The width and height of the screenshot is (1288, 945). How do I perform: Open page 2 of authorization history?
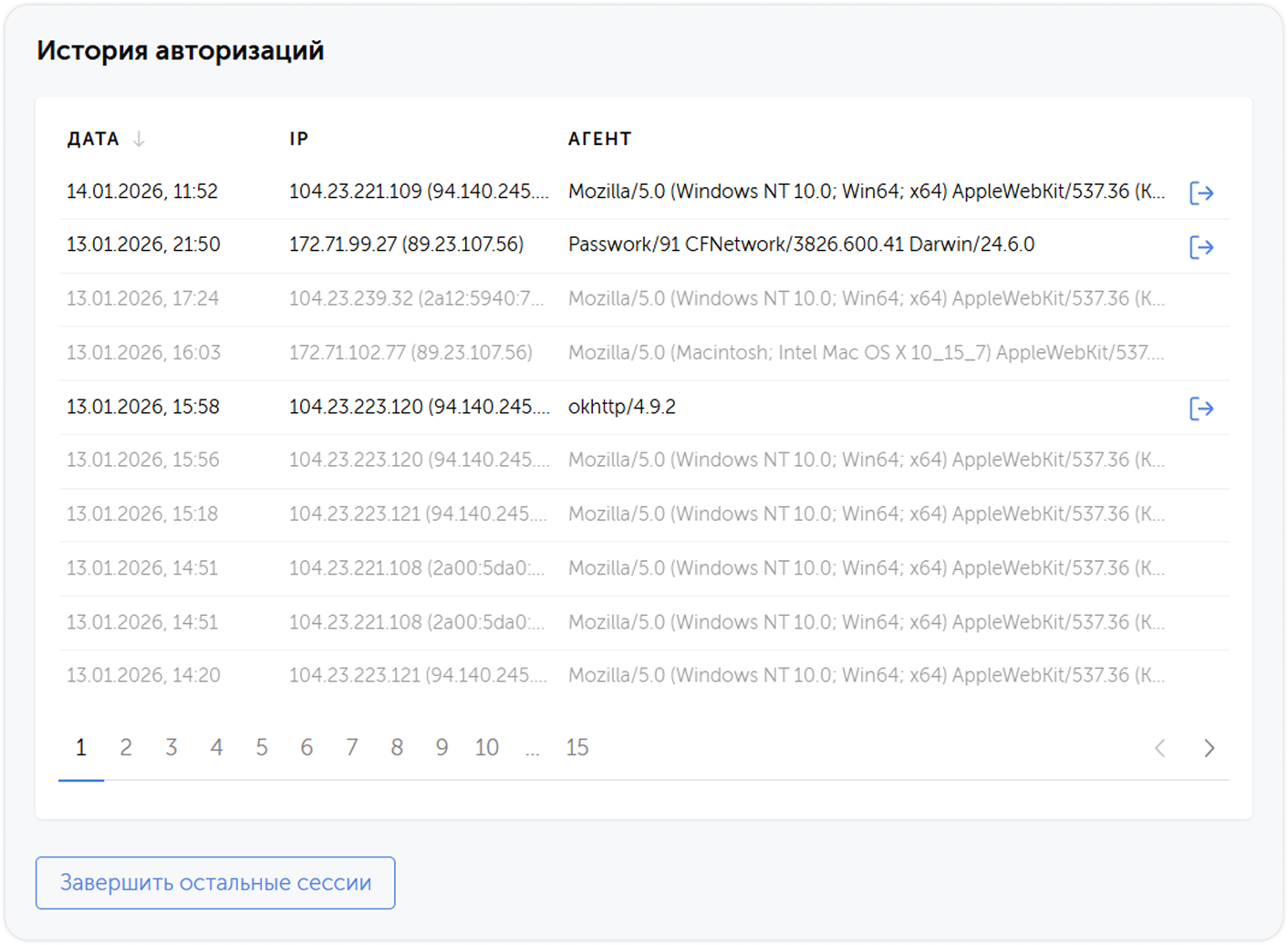point(126,747)
